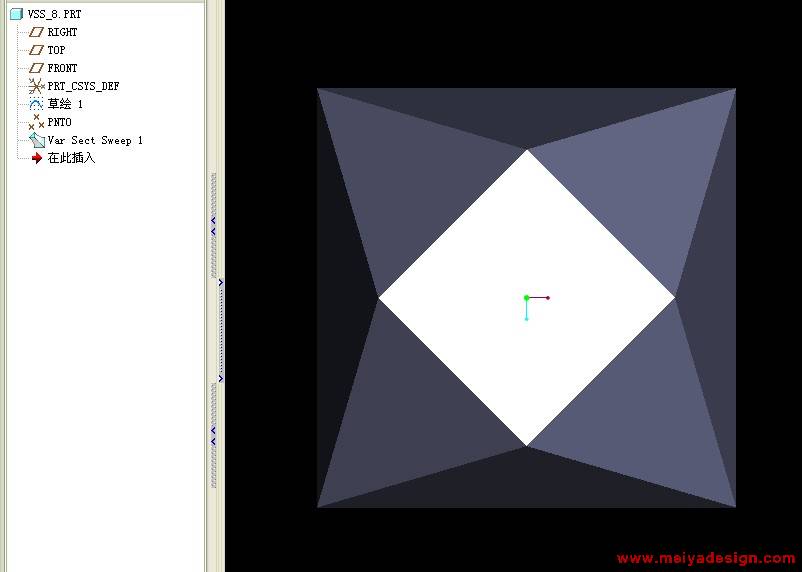This screenshot has width=802, height=572.
Task: Select the PNT0 datum points icon
Action: 37,122
